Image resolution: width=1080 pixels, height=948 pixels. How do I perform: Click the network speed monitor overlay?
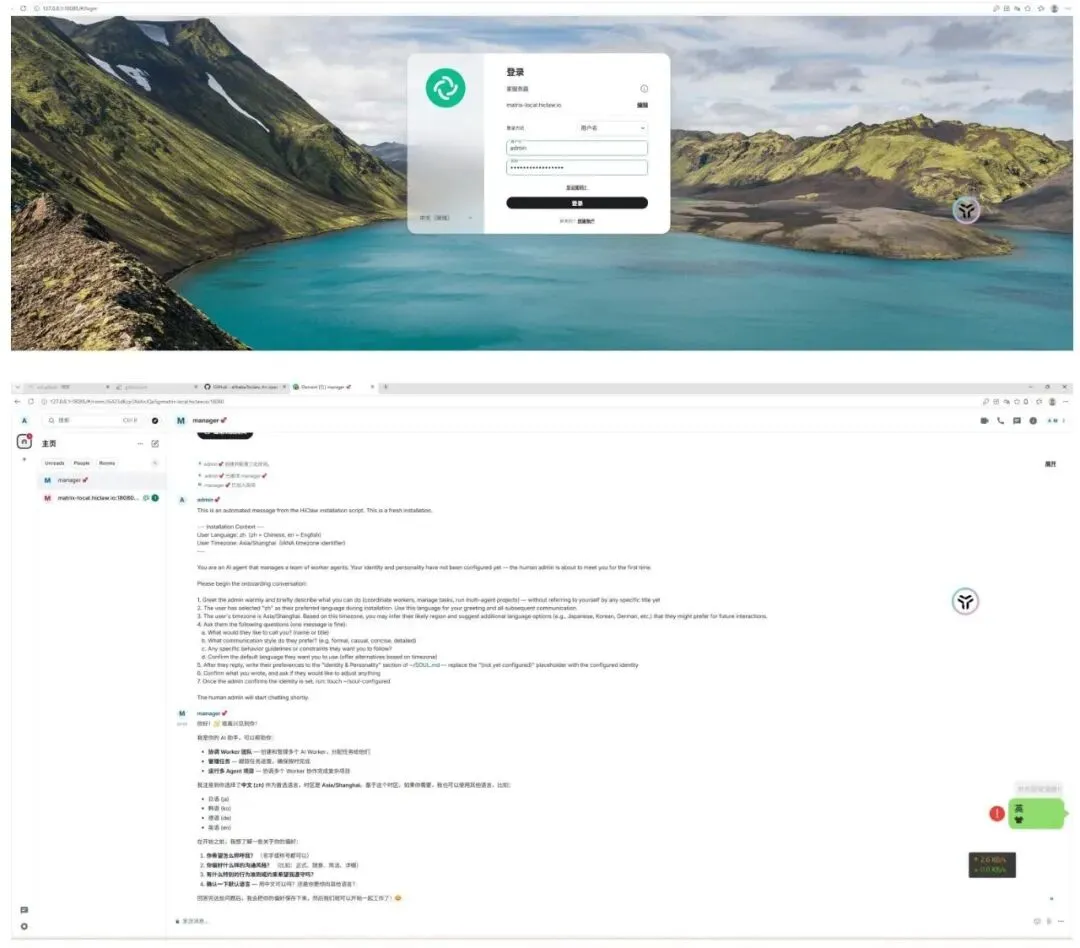coord(992,865)
